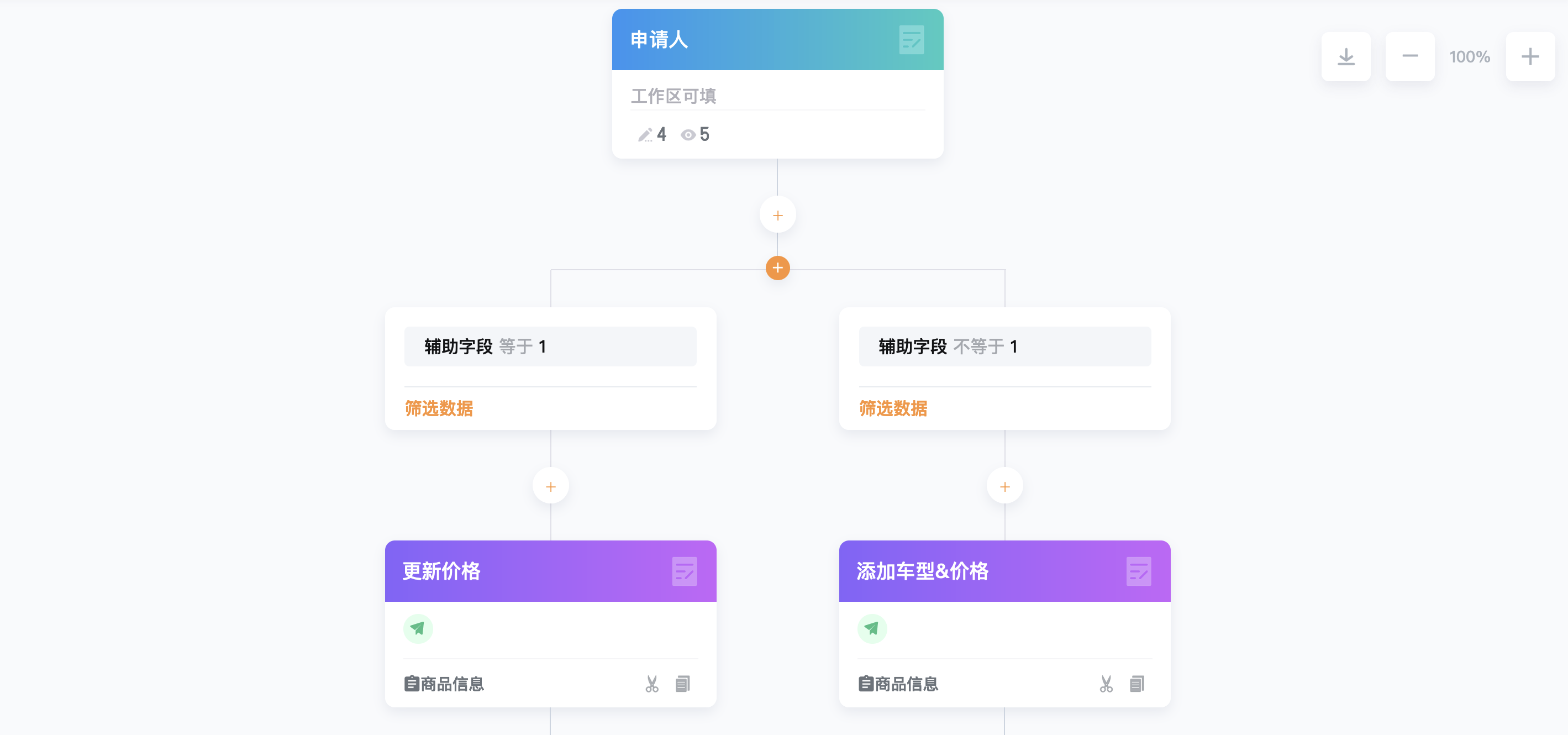The image size is (1568, 735).
Task: Add node below 辅助字段 等于 1 branch
Action: coord(550,486)
